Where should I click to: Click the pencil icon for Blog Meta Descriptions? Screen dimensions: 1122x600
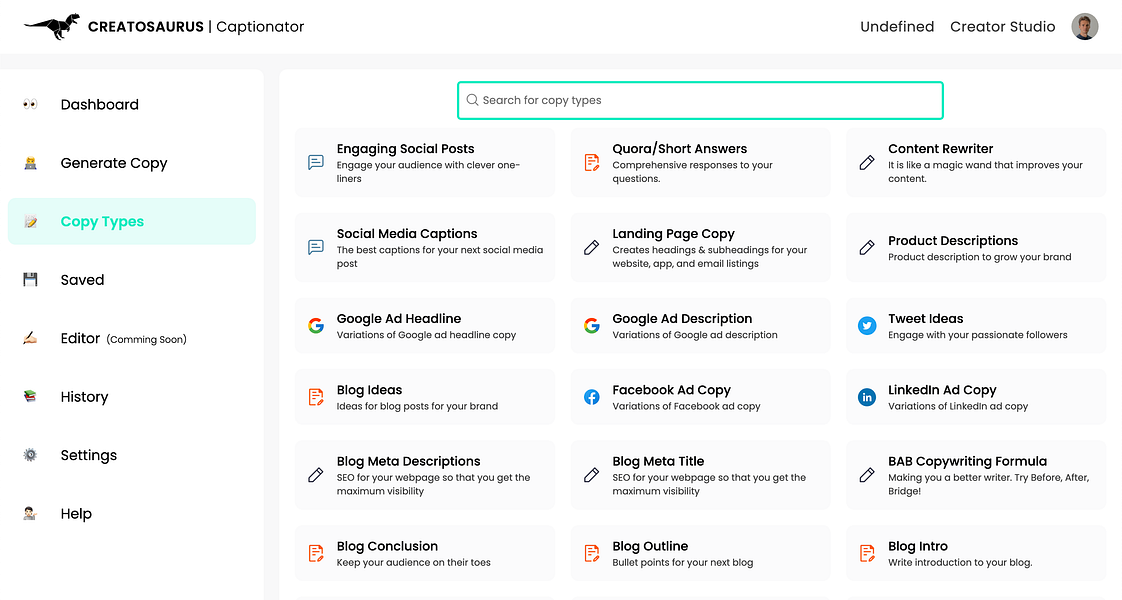tap(316, 475)
